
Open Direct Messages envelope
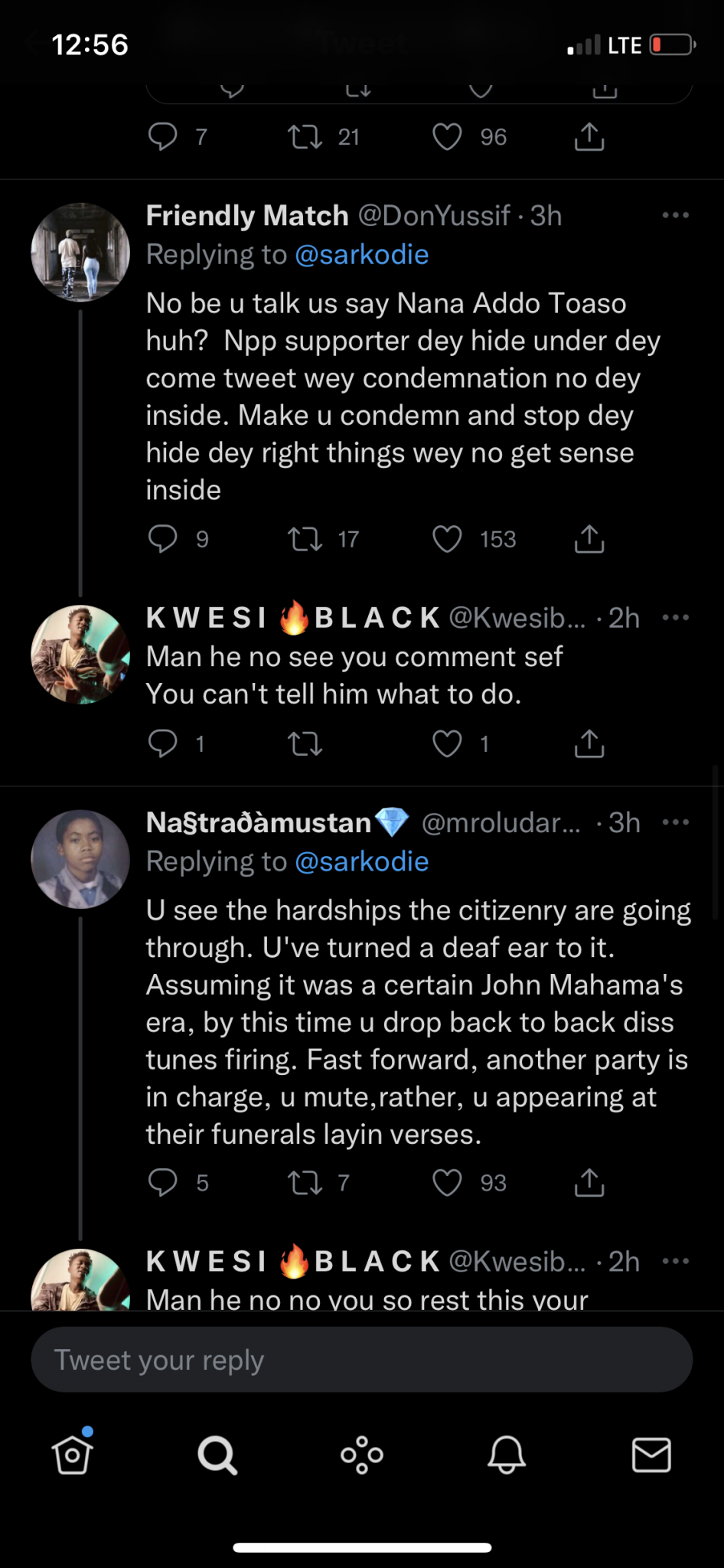click(x=651, y=1455)
